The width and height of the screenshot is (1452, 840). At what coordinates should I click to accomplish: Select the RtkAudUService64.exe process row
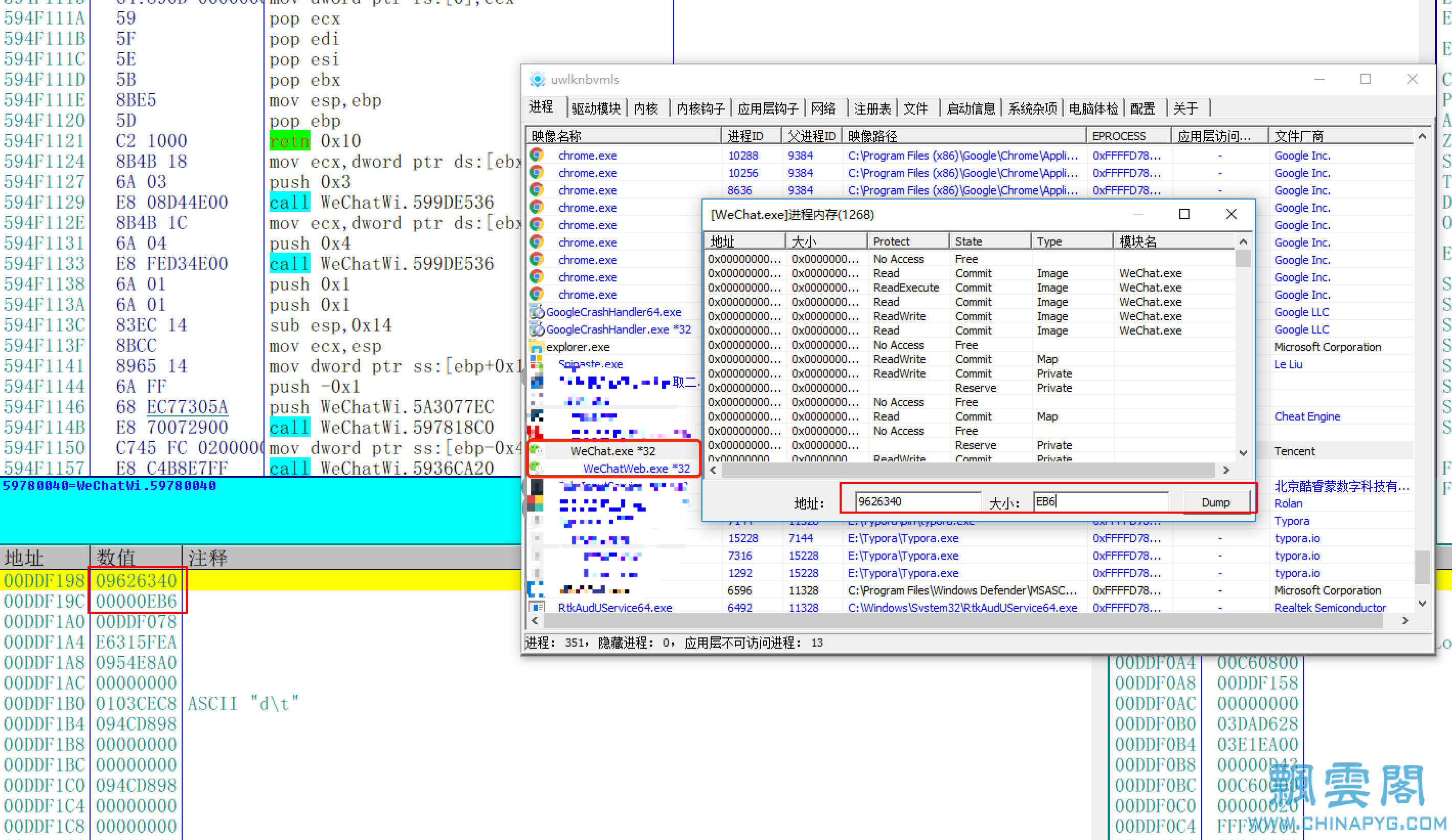971,607
